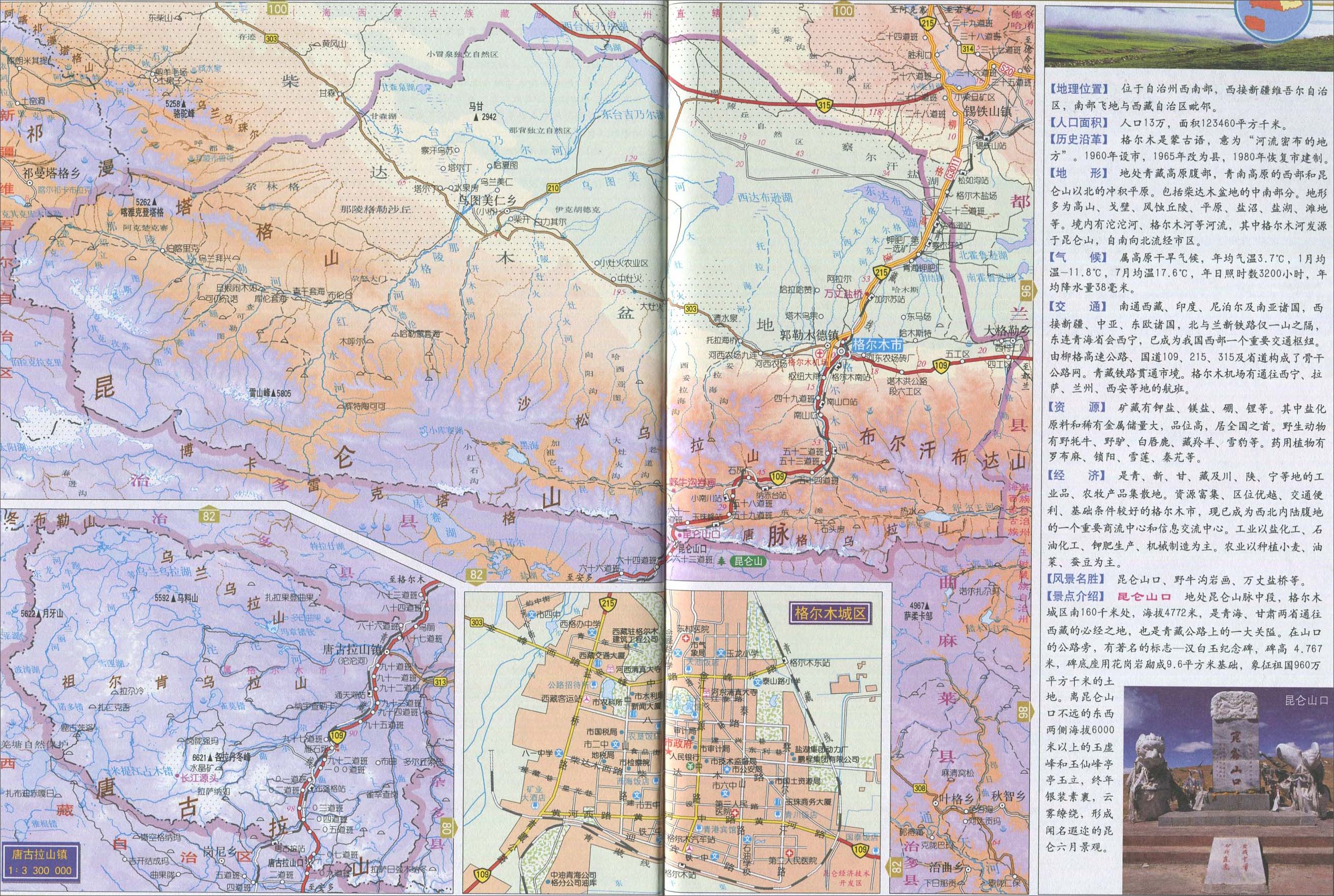Click the bus station icon at 西藏客运站
1334x896 pixels.
586,699
